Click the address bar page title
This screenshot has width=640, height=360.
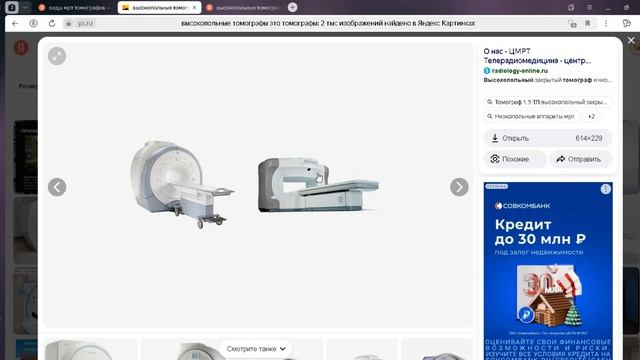[x=328, y=23]
